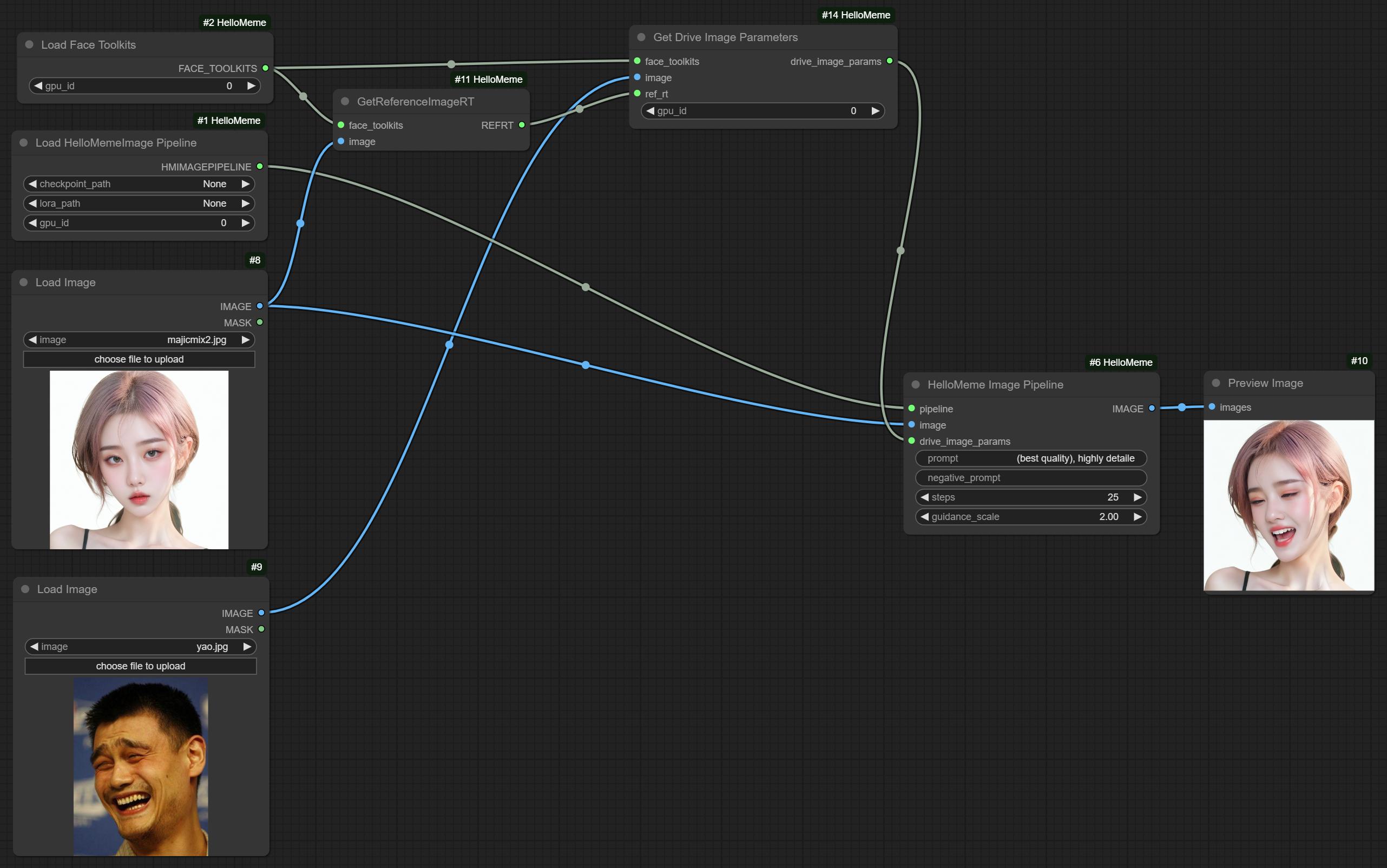
Task: Collapse the HelloMeme Image Pipeline node via dot
Action: coord(916,385)
